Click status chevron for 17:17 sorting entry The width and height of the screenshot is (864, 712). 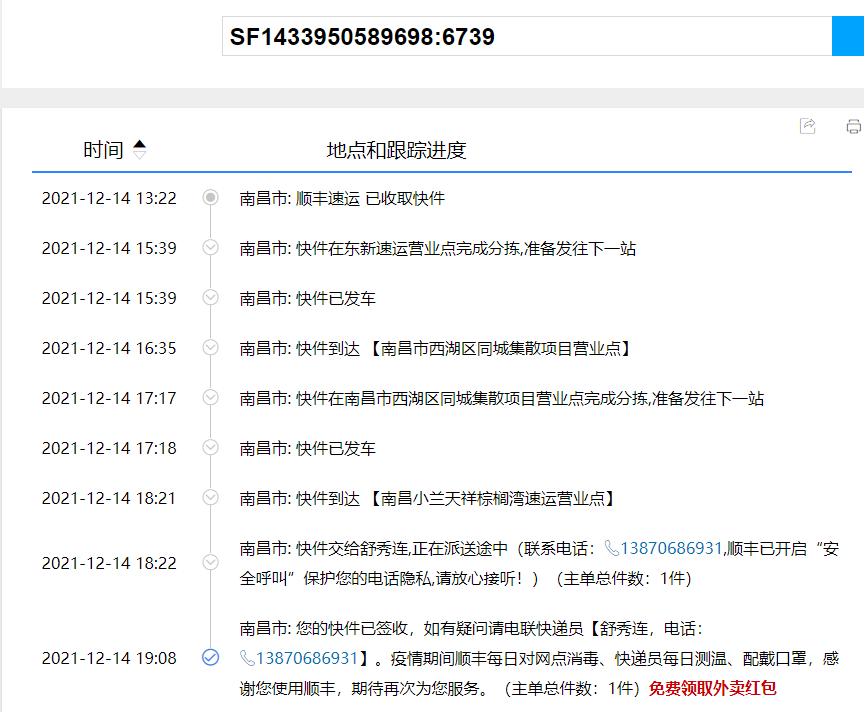[x=210, y=397]
